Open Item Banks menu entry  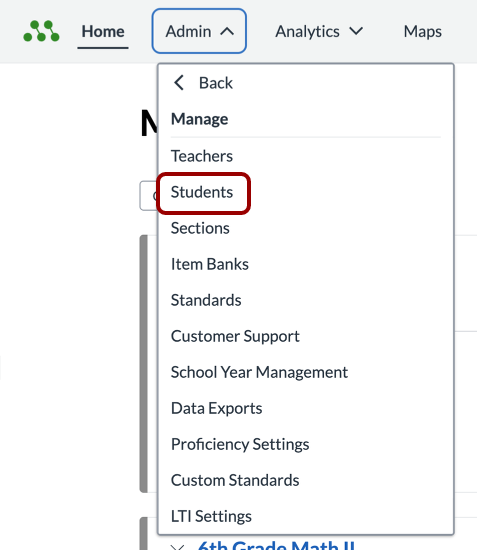(209, 264)
